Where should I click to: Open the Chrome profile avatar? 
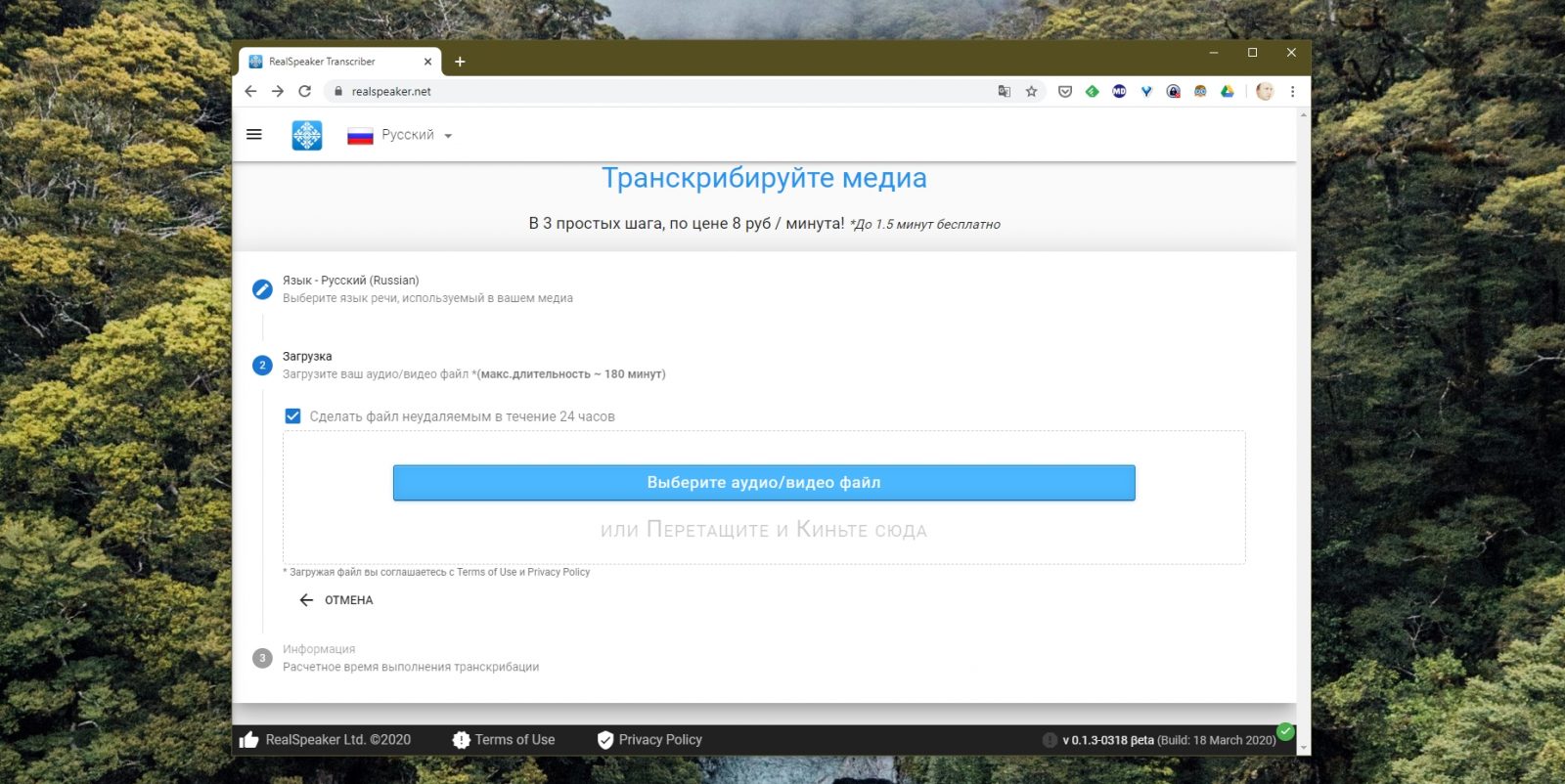tap(1265, 91)
